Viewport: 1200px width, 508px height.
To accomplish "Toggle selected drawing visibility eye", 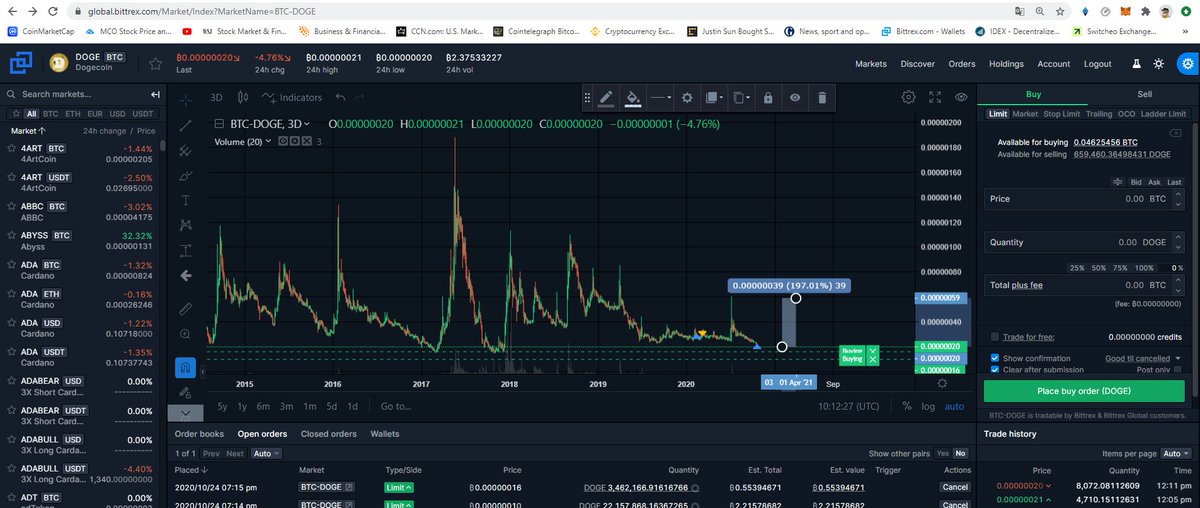I will tap(795, 98).
